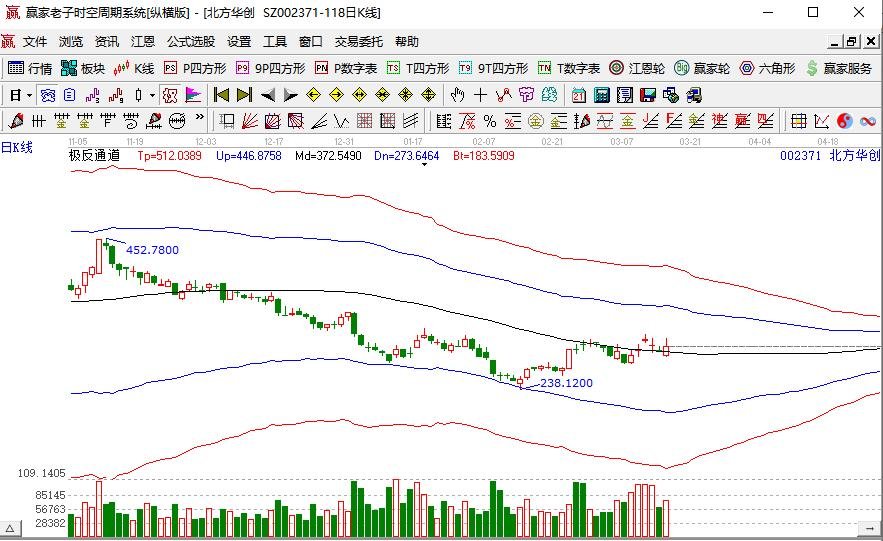Open the 浏览 menu
The width and height of the screenshot is (883, 541).
(70, 42)
